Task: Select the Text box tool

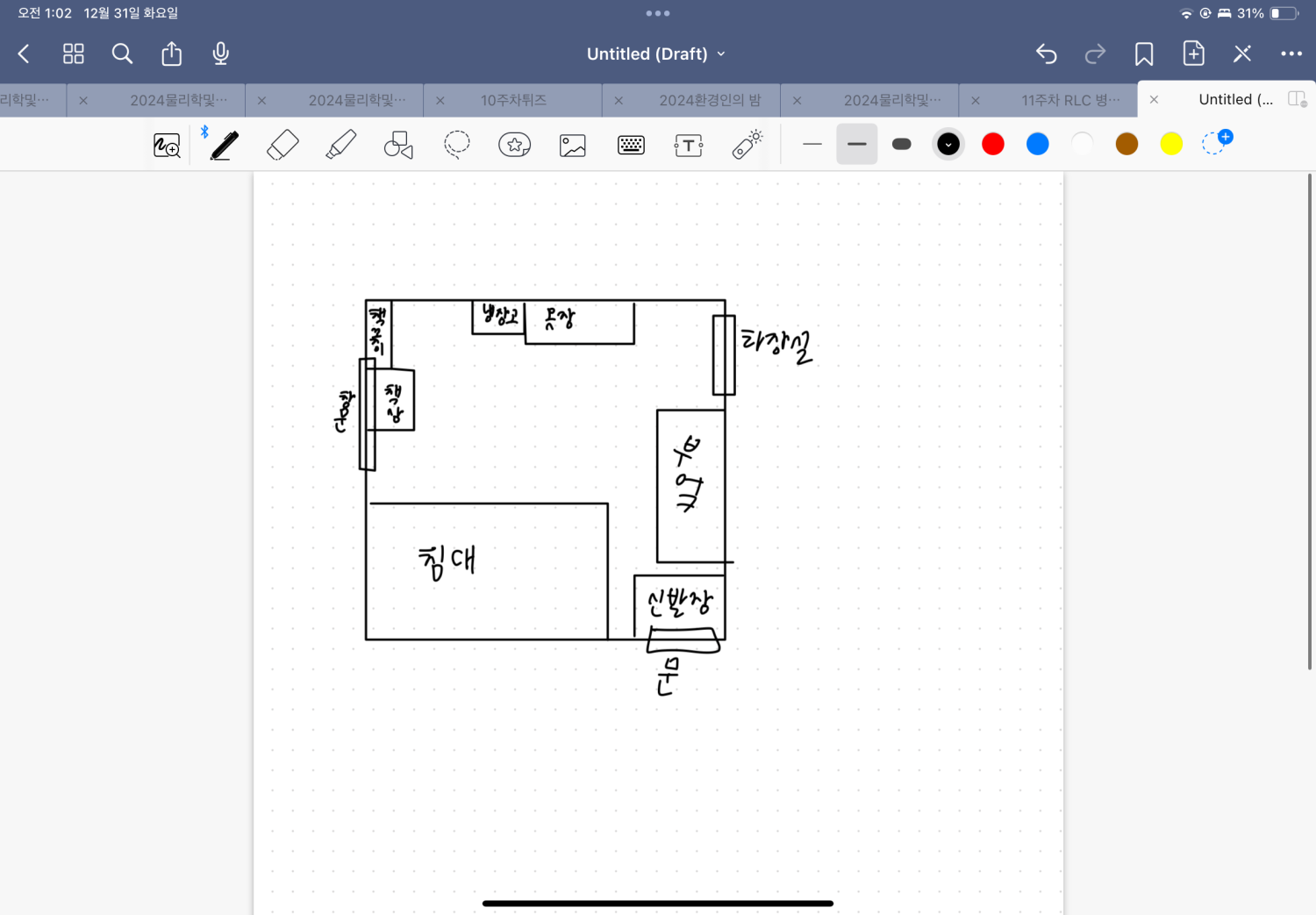Action: coord(689,146)
